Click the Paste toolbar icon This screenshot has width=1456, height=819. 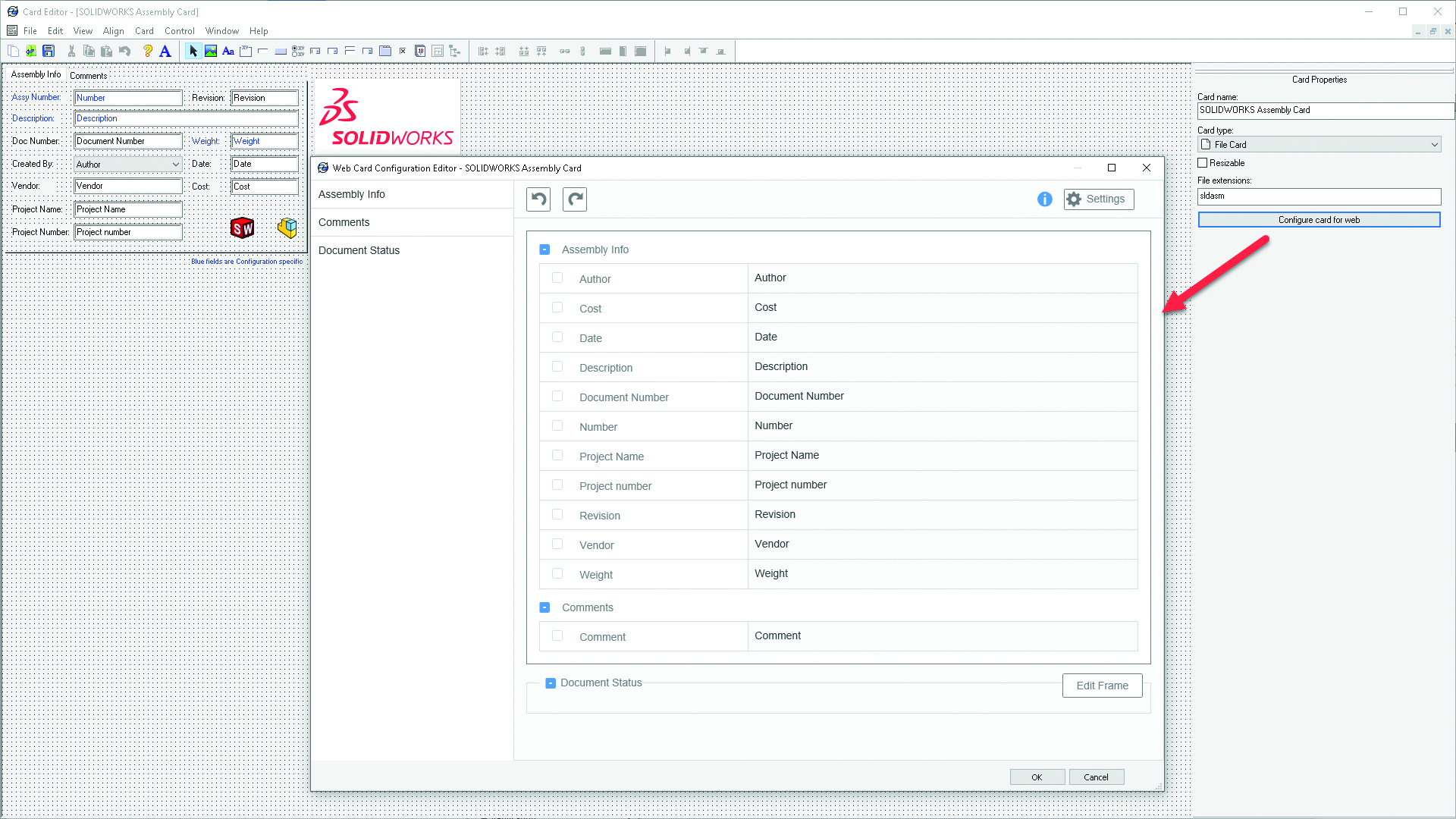(107, 52)
